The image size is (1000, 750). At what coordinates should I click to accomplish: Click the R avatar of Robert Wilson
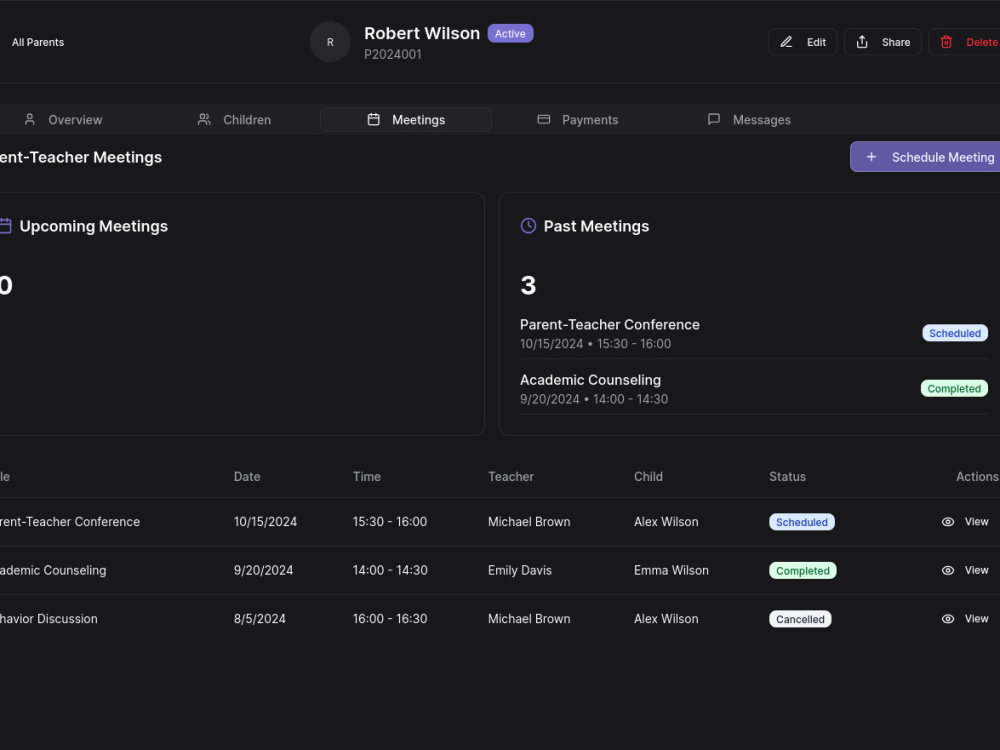(330, 42)
